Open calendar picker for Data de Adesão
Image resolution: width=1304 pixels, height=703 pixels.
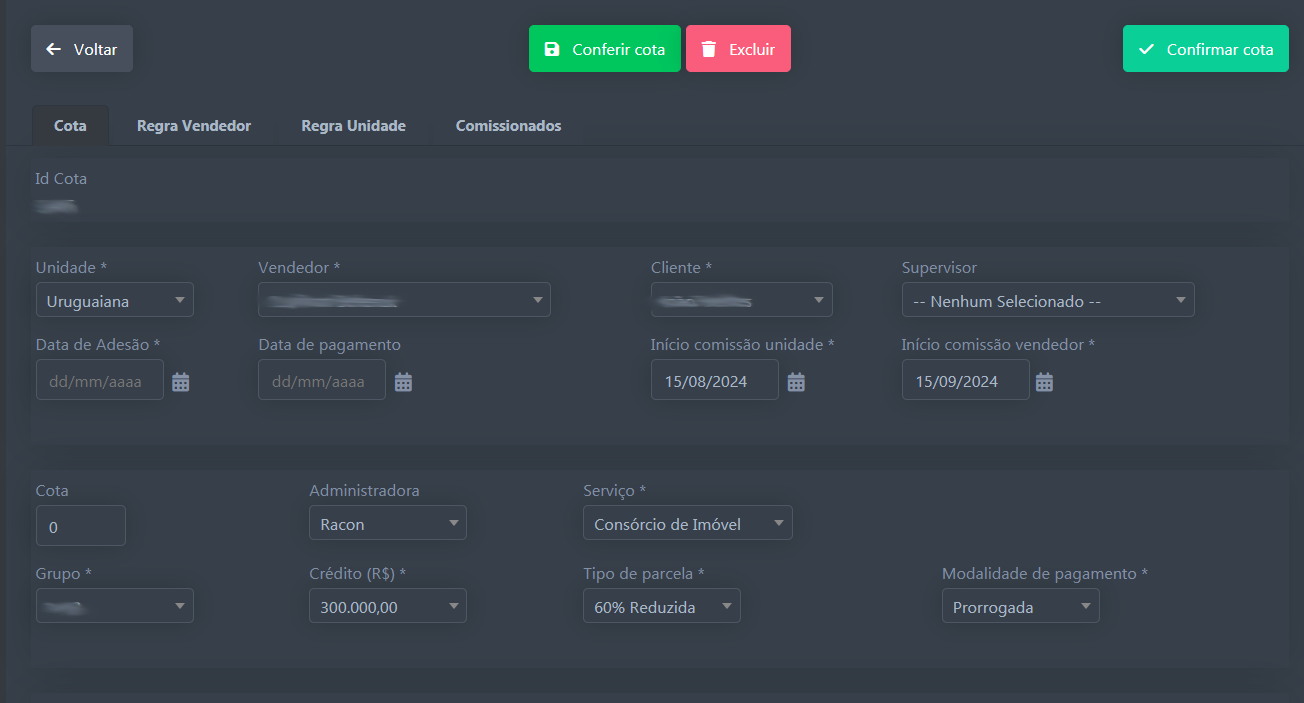click(181, 382)
